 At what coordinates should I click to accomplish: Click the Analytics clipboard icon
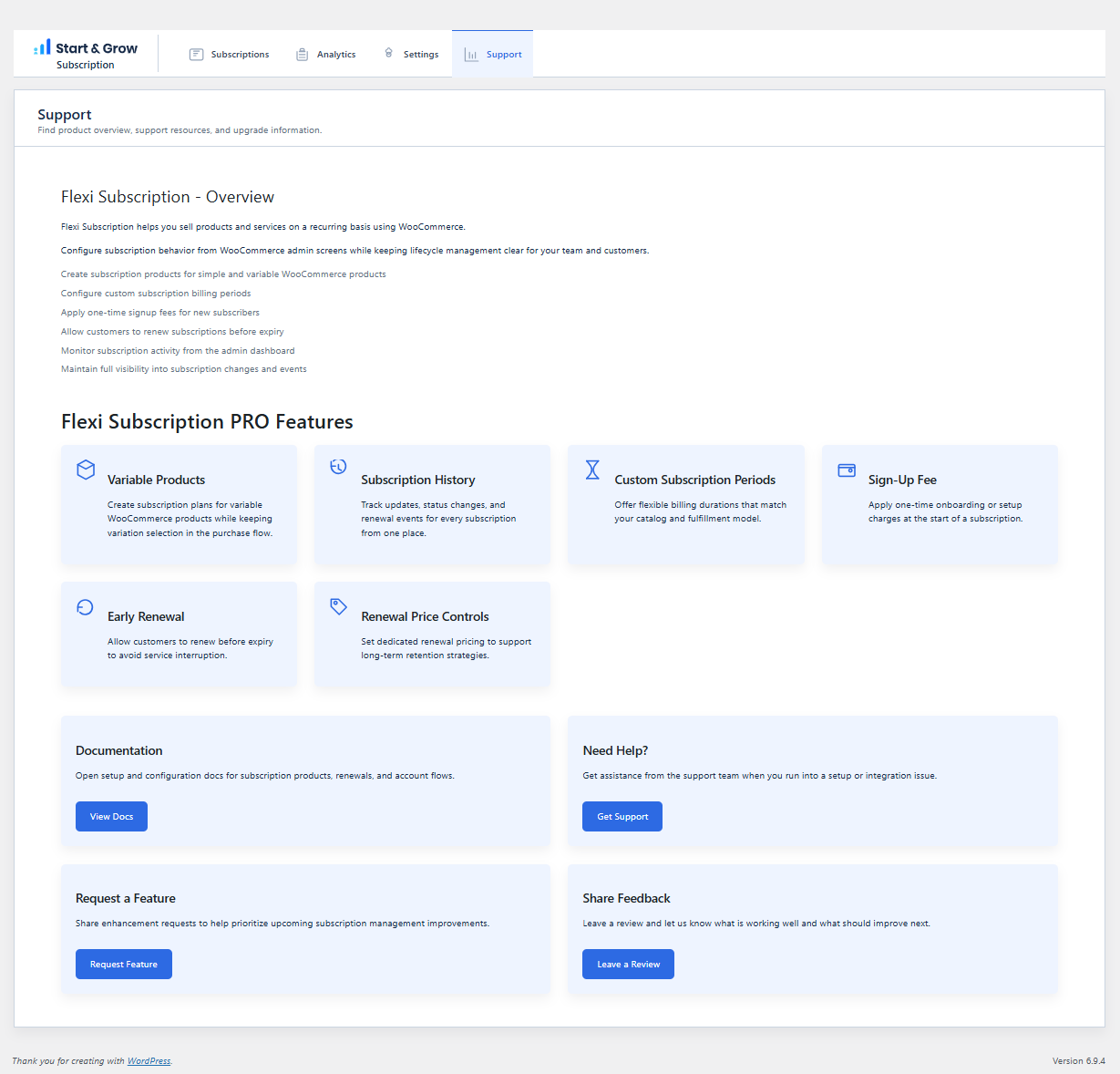[x=303, y=55]
